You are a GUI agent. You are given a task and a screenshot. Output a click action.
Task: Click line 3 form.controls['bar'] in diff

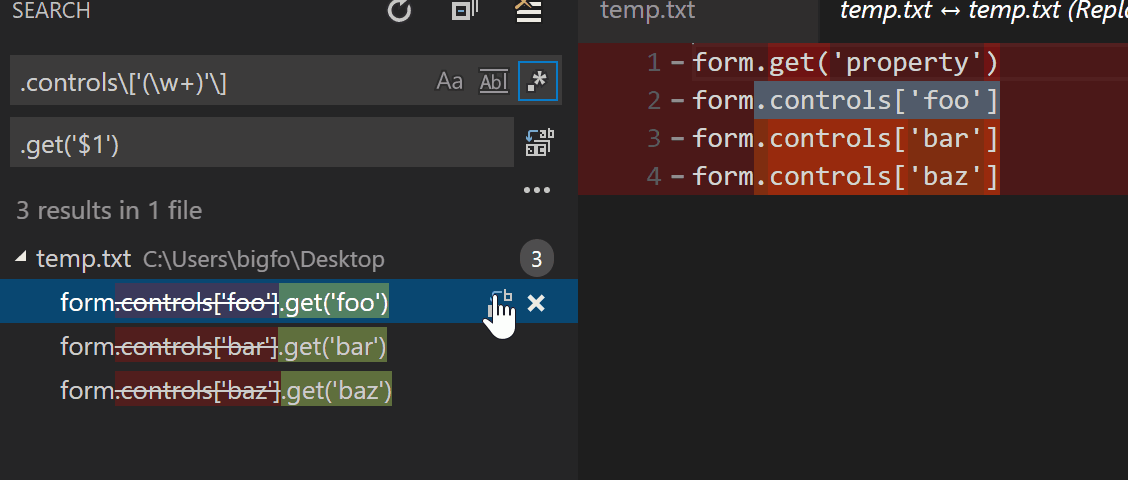coord(845,138)
